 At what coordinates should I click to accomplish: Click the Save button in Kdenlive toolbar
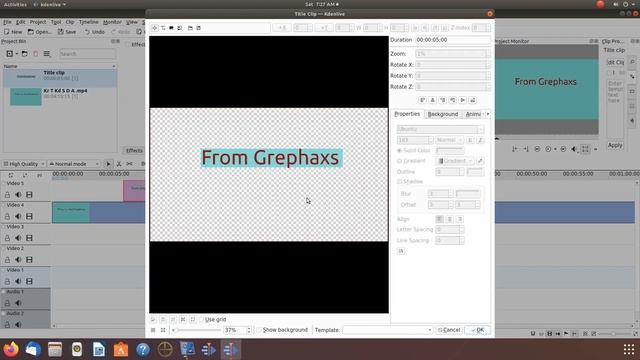67,31
